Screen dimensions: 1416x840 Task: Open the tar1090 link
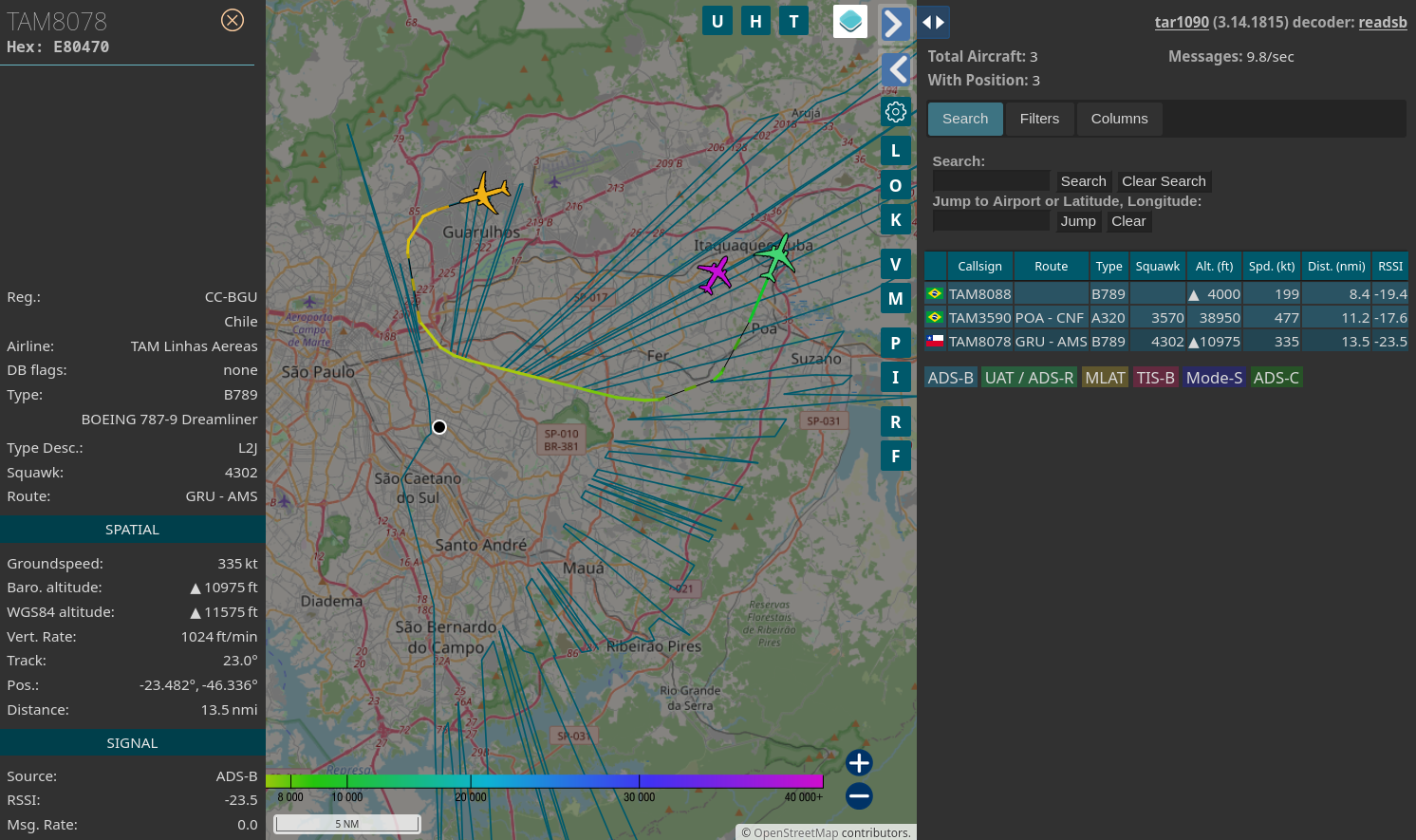[1182, 22]
